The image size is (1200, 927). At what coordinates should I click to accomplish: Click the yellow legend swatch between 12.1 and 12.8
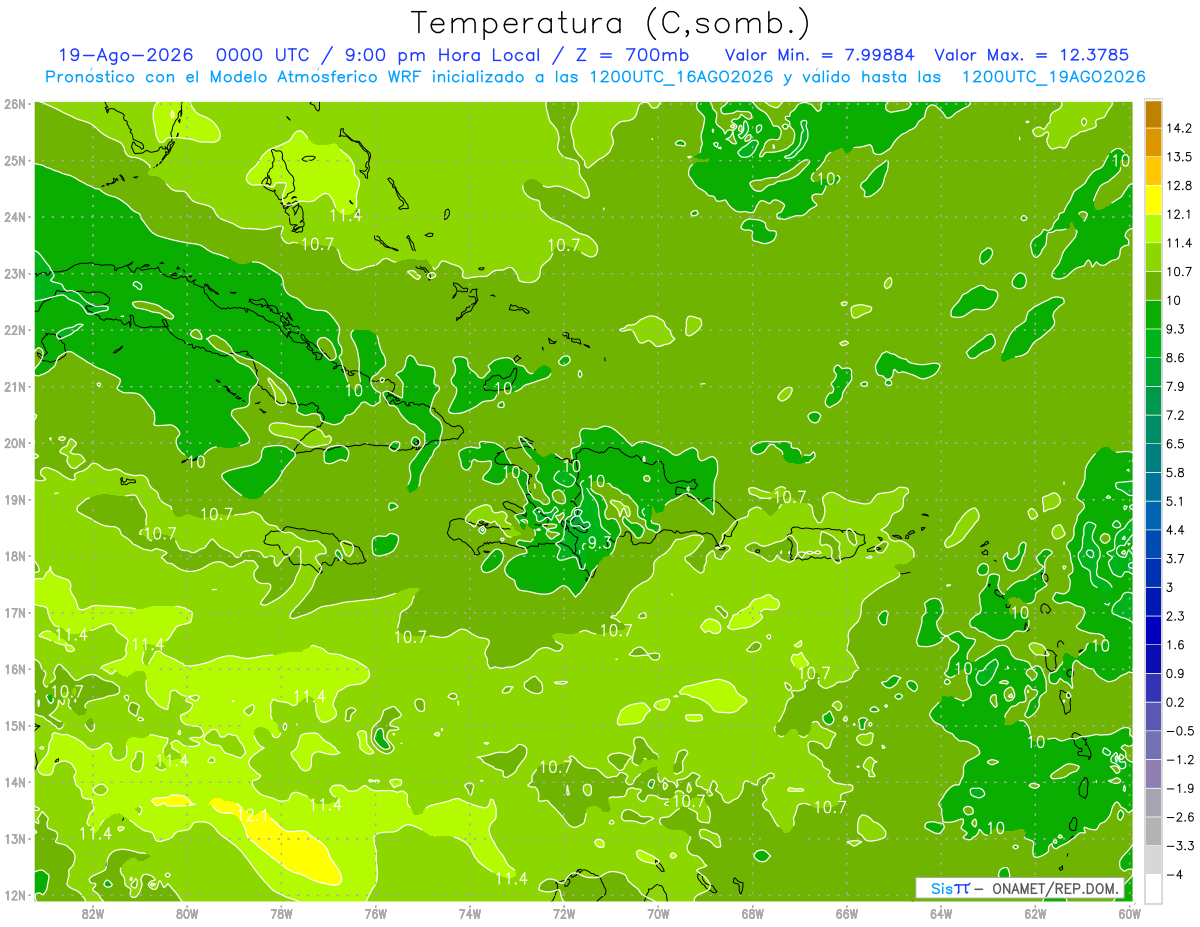pyautogui.click(x=1153, y=199)
